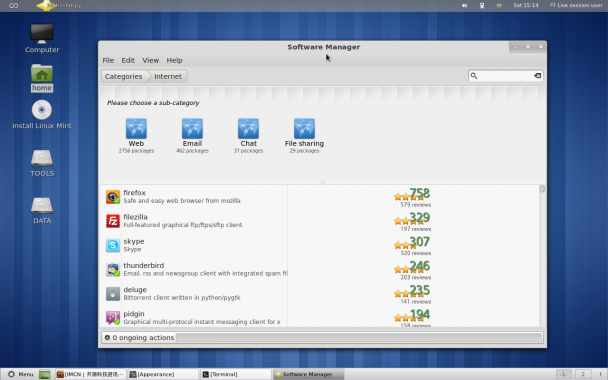Click the volume icon in top panel

tap(465, 5)
